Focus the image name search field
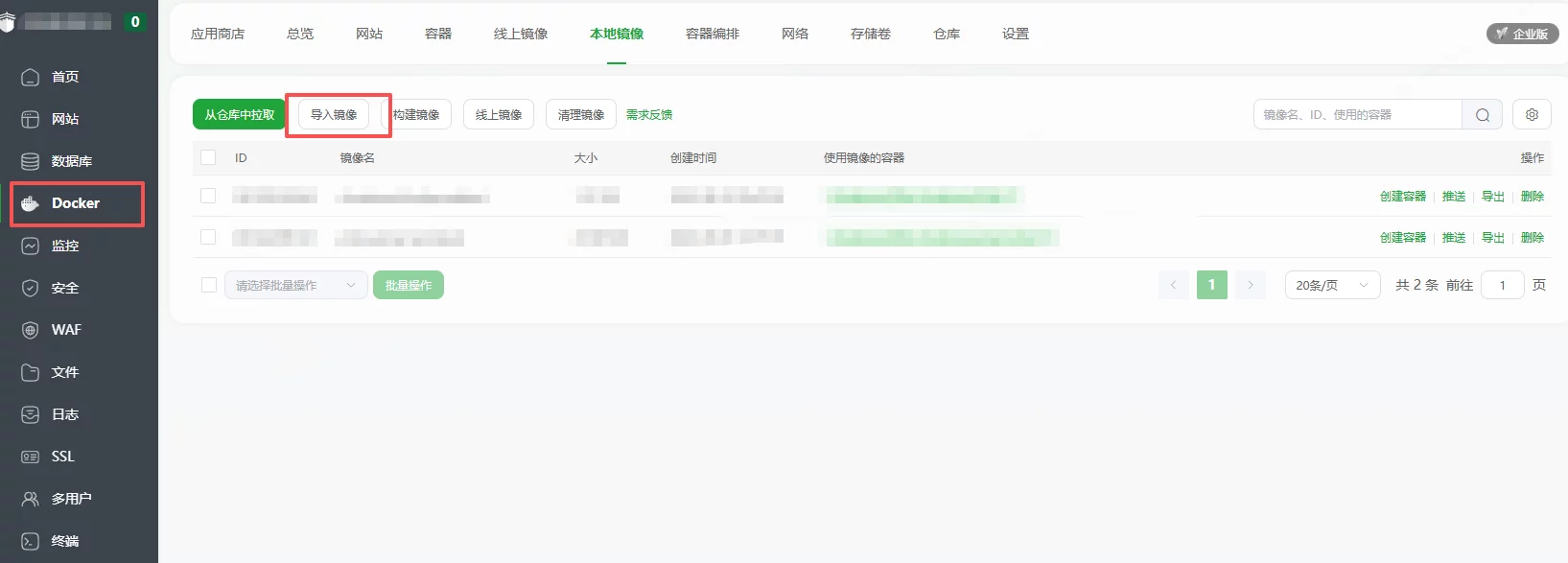 click(1358, 114)
